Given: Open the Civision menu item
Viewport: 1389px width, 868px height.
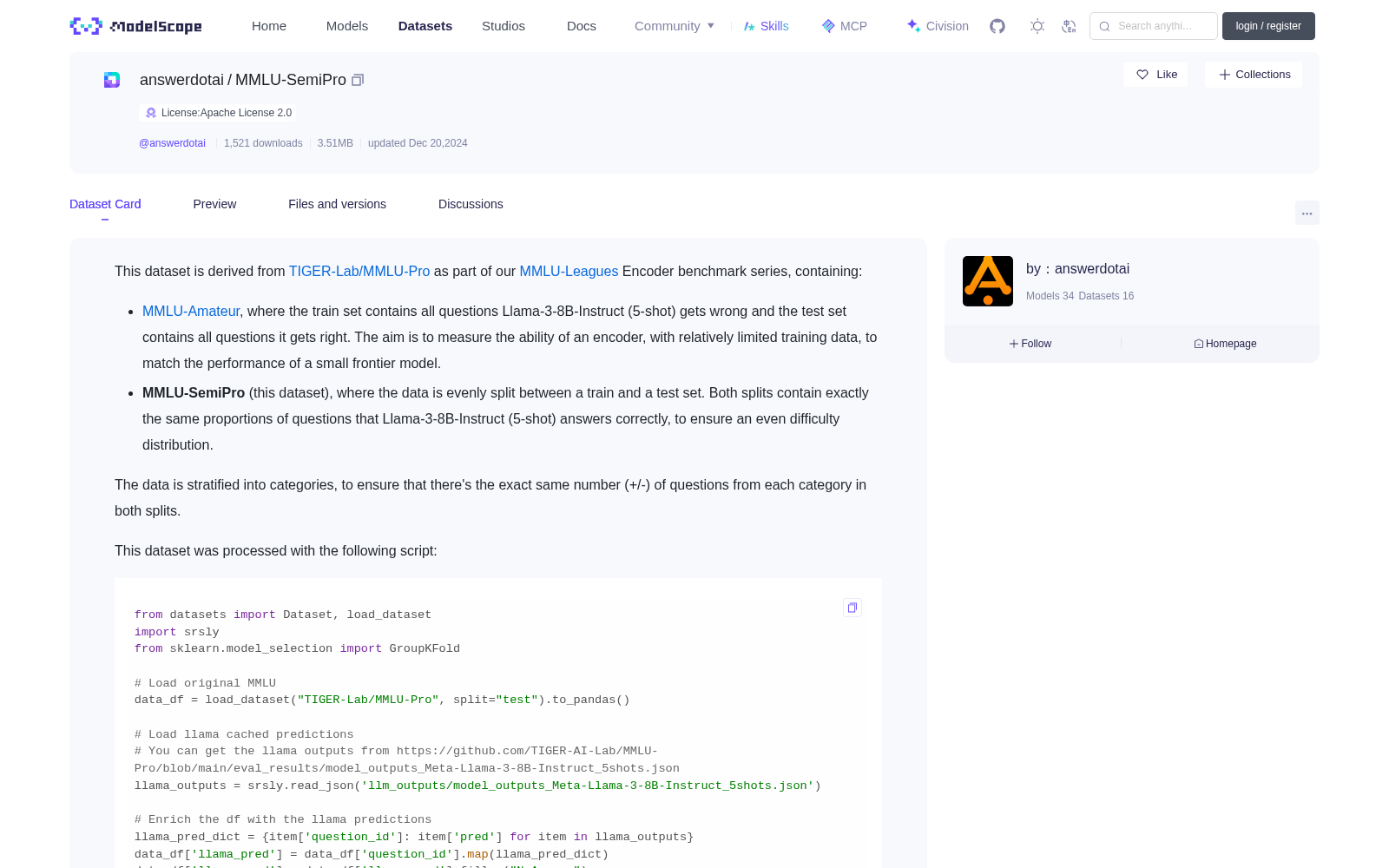Looking at the screenshot, I should (x=938, y=26).
